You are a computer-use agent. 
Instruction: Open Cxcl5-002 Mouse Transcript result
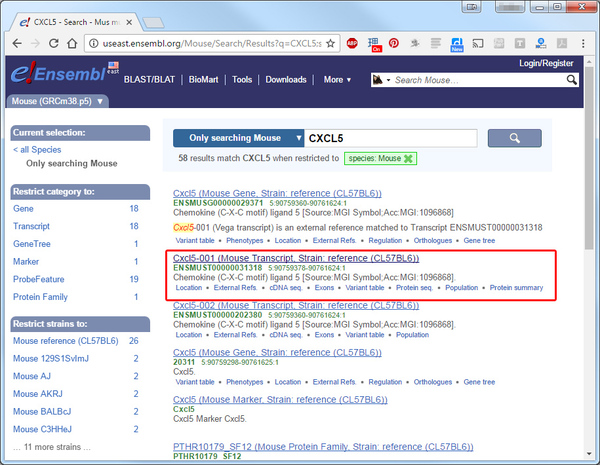(x=296, y=305)
